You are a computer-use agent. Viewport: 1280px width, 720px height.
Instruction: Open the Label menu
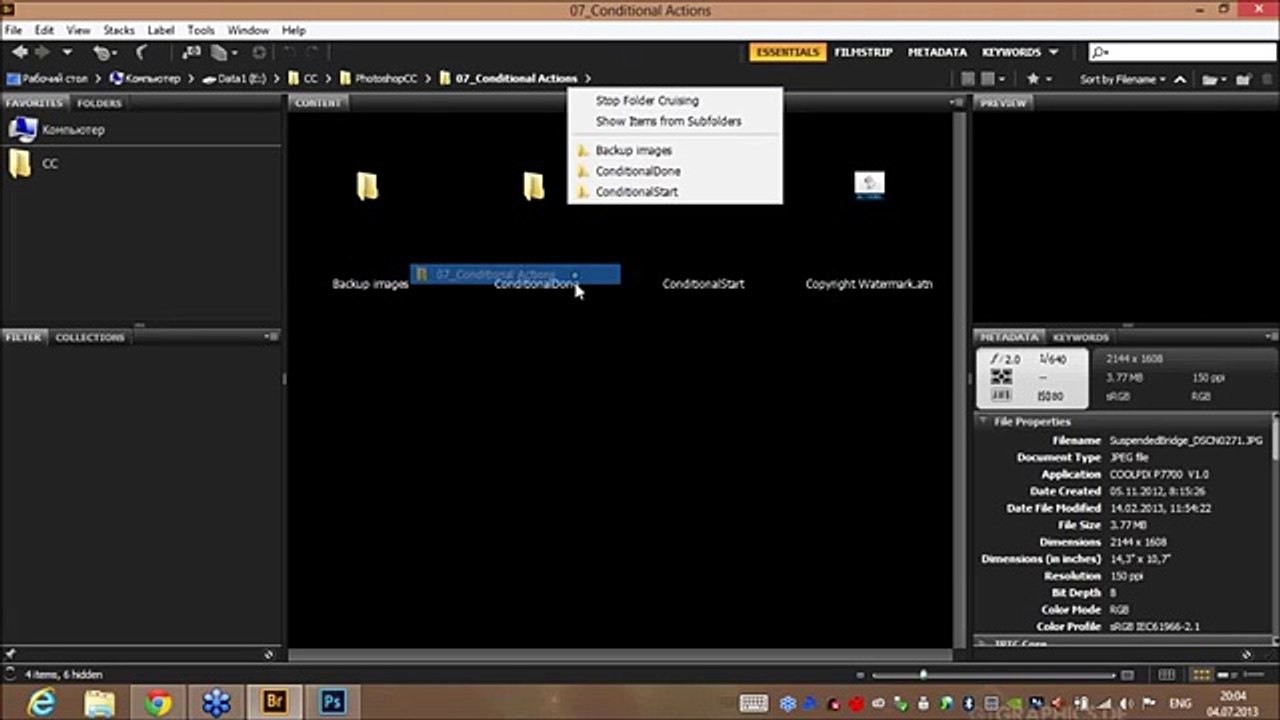click(x=161, y=30)
